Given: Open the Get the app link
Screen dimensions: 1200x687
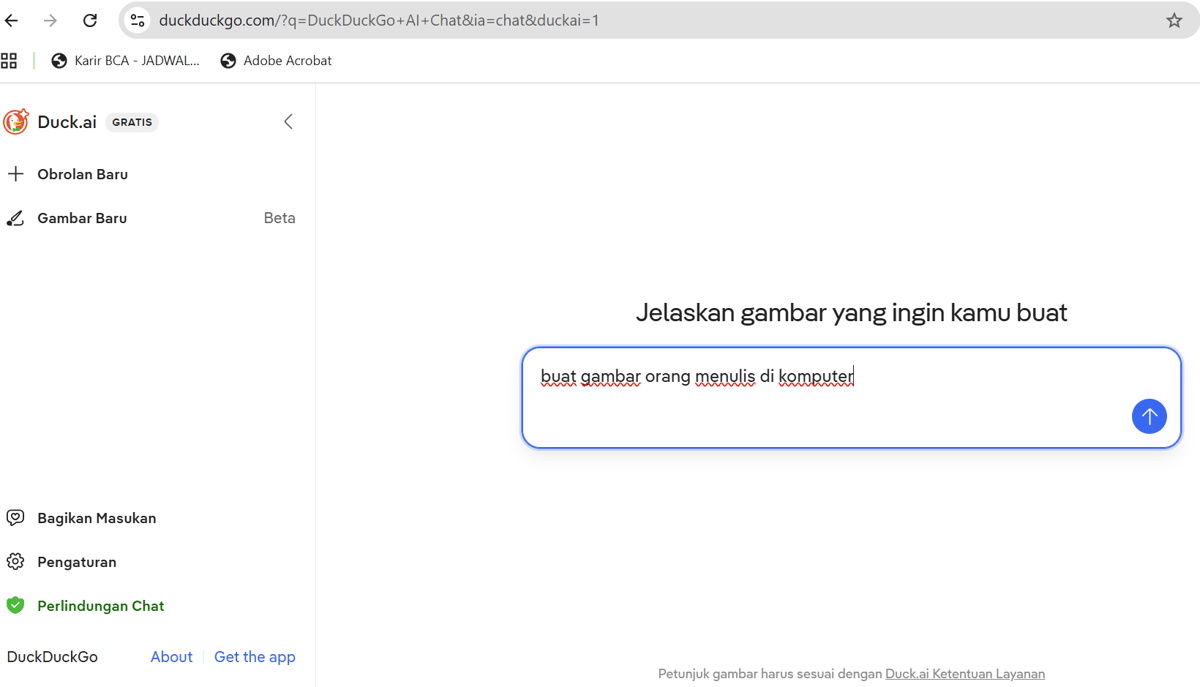Looking at the screenshot, I should (254, 656).
